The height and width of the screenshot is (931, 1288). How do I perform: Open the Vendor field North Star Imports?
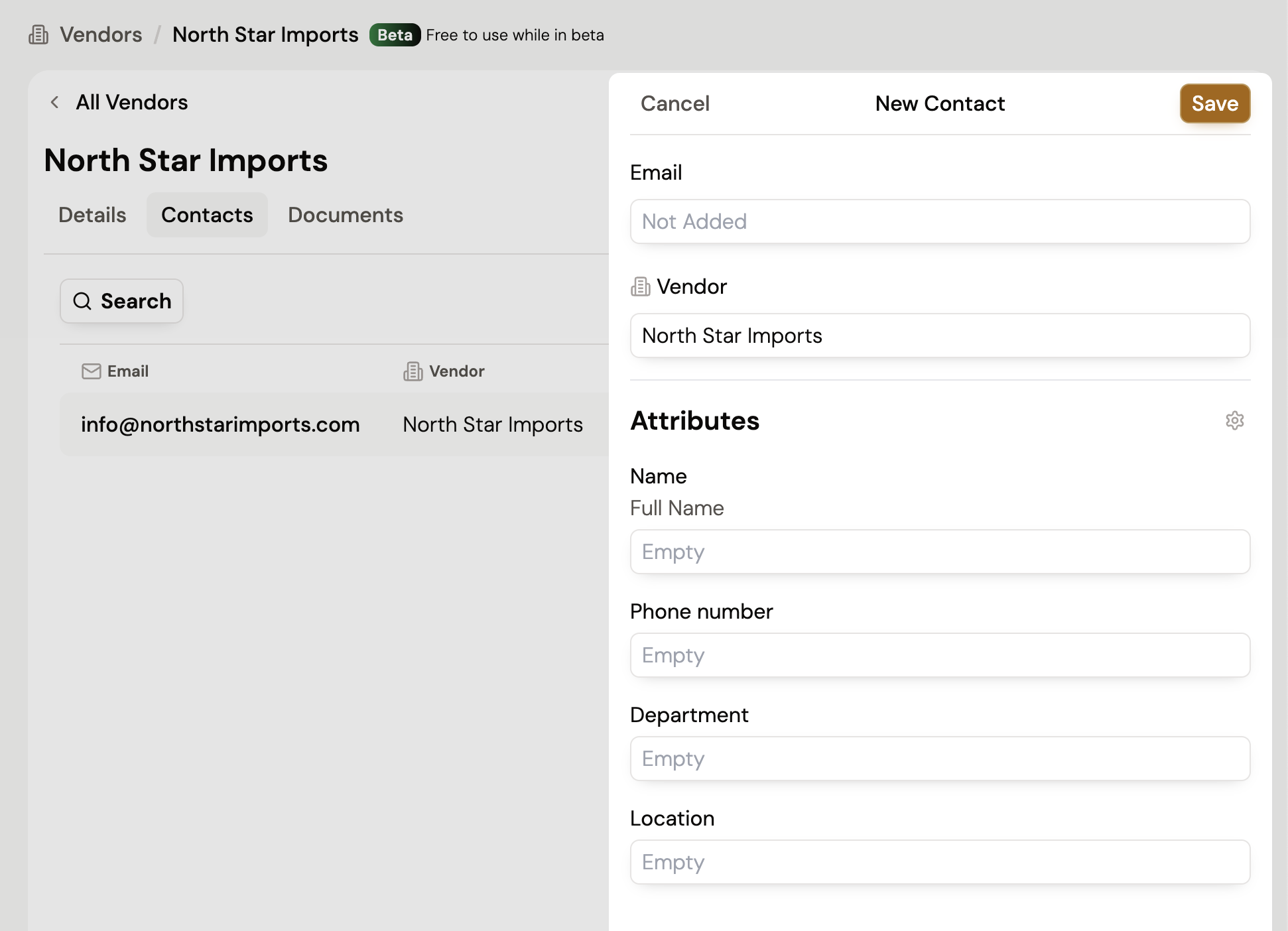coord(939,336)
